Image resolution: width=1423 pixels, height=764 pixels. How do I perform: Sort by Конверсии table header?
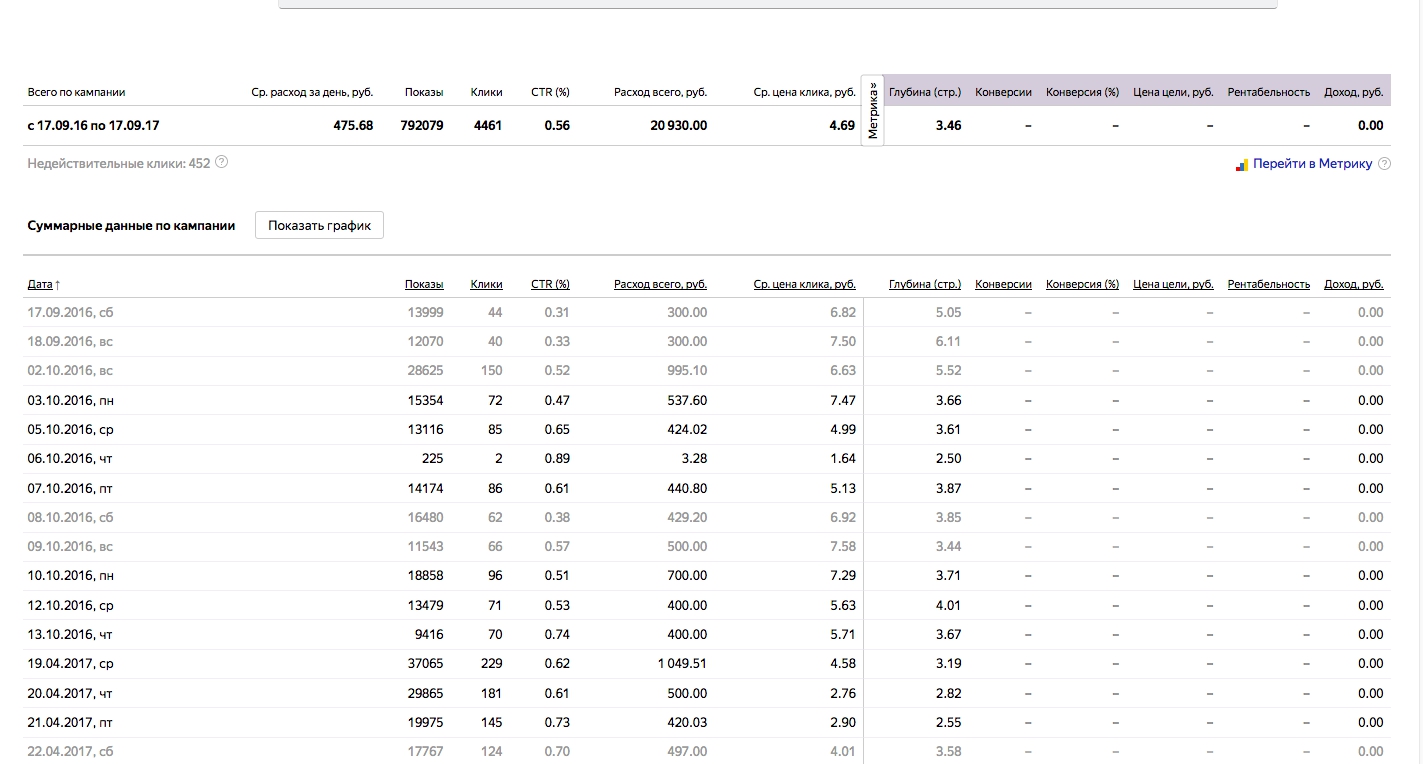click(1003, 285)
